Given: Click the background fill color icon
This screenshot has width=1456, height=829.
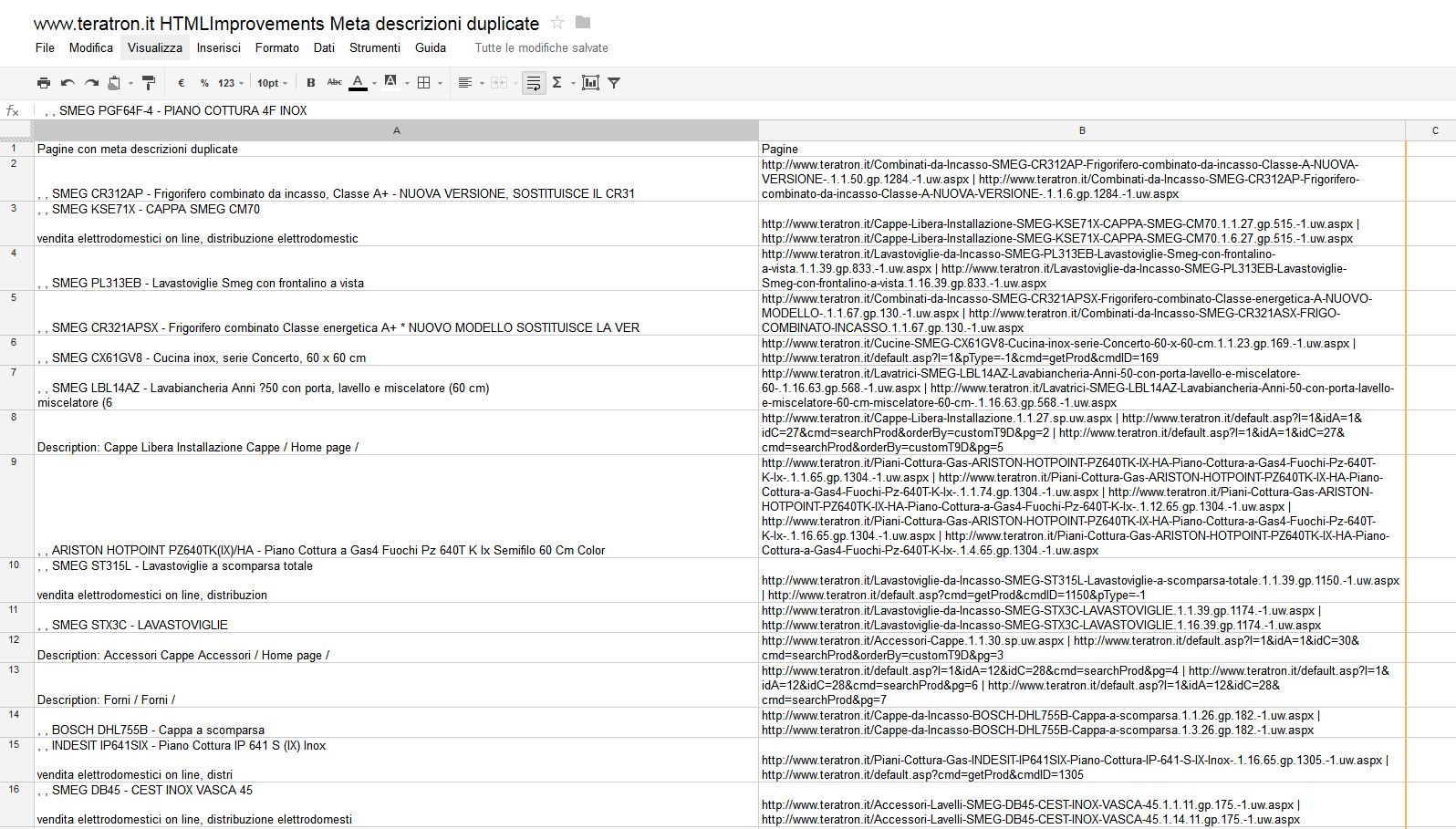Looking at the screenshot, I should pyautogui.click(x=391, y=83).
